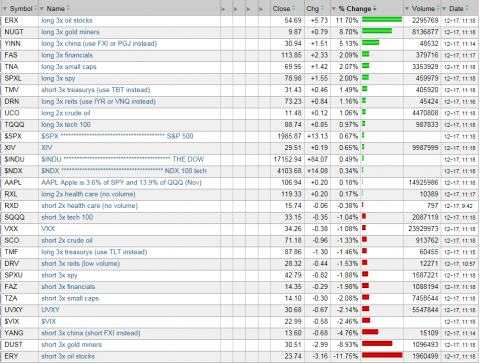Sort the table by Symbol column arrows
Image resolution: width=480 pixels, height=364 pixels.
coord(35,8)
